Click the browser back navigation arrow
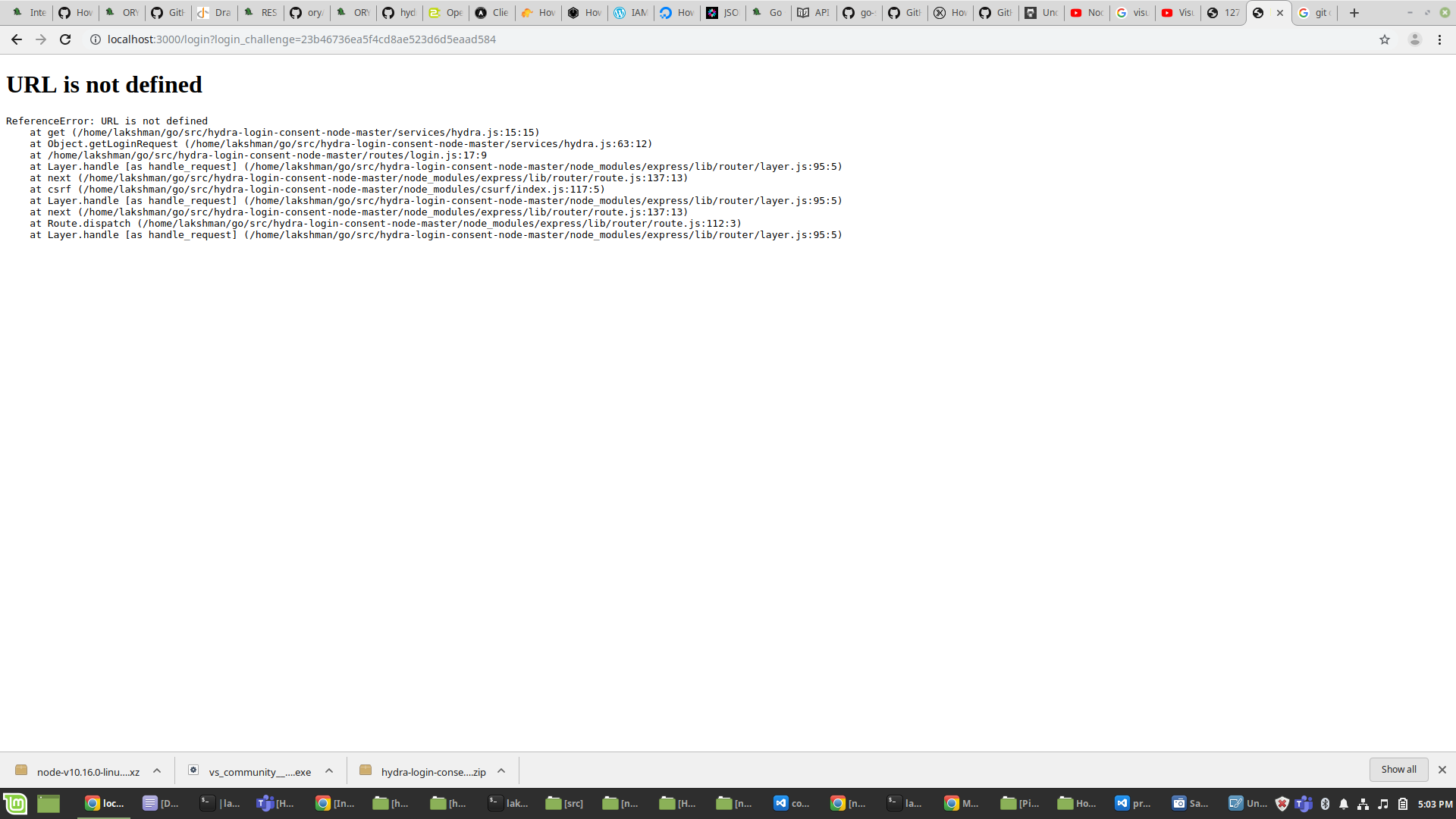1456x819 pixels. pyautogui.click(x=16, y=39)
